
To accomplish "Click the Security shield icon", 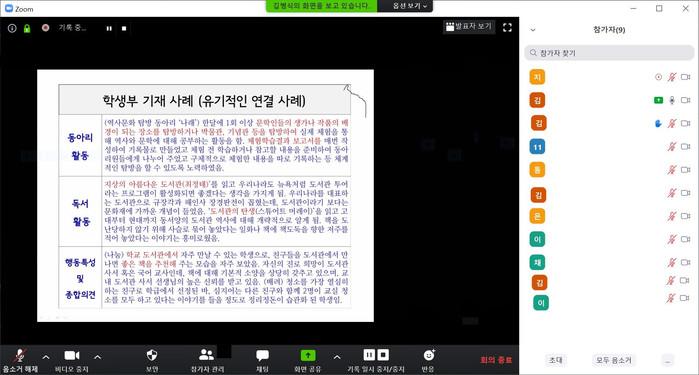I will click(x=152, y=355).
